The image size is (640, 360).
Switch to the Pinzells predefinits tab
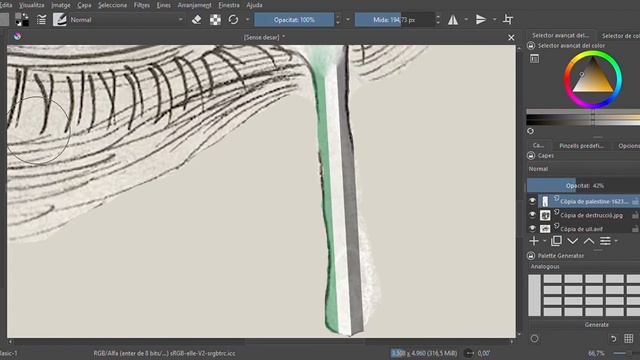(x=581, y=146)
